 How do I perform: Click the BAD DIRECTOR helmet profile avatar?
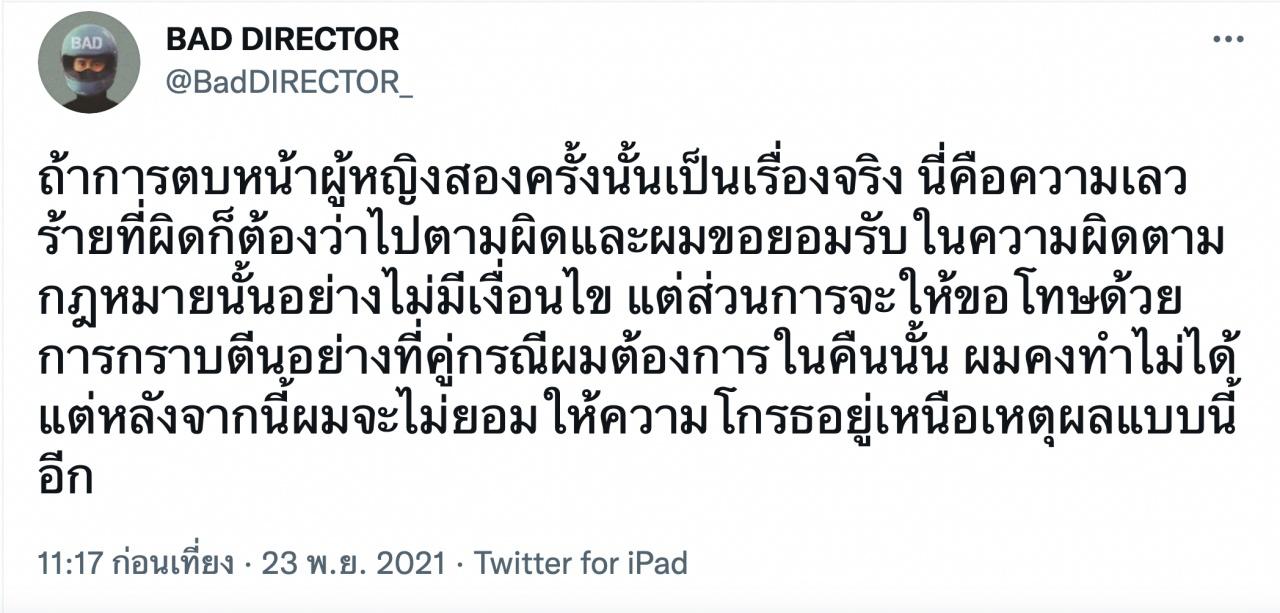(x=89, y=62)
